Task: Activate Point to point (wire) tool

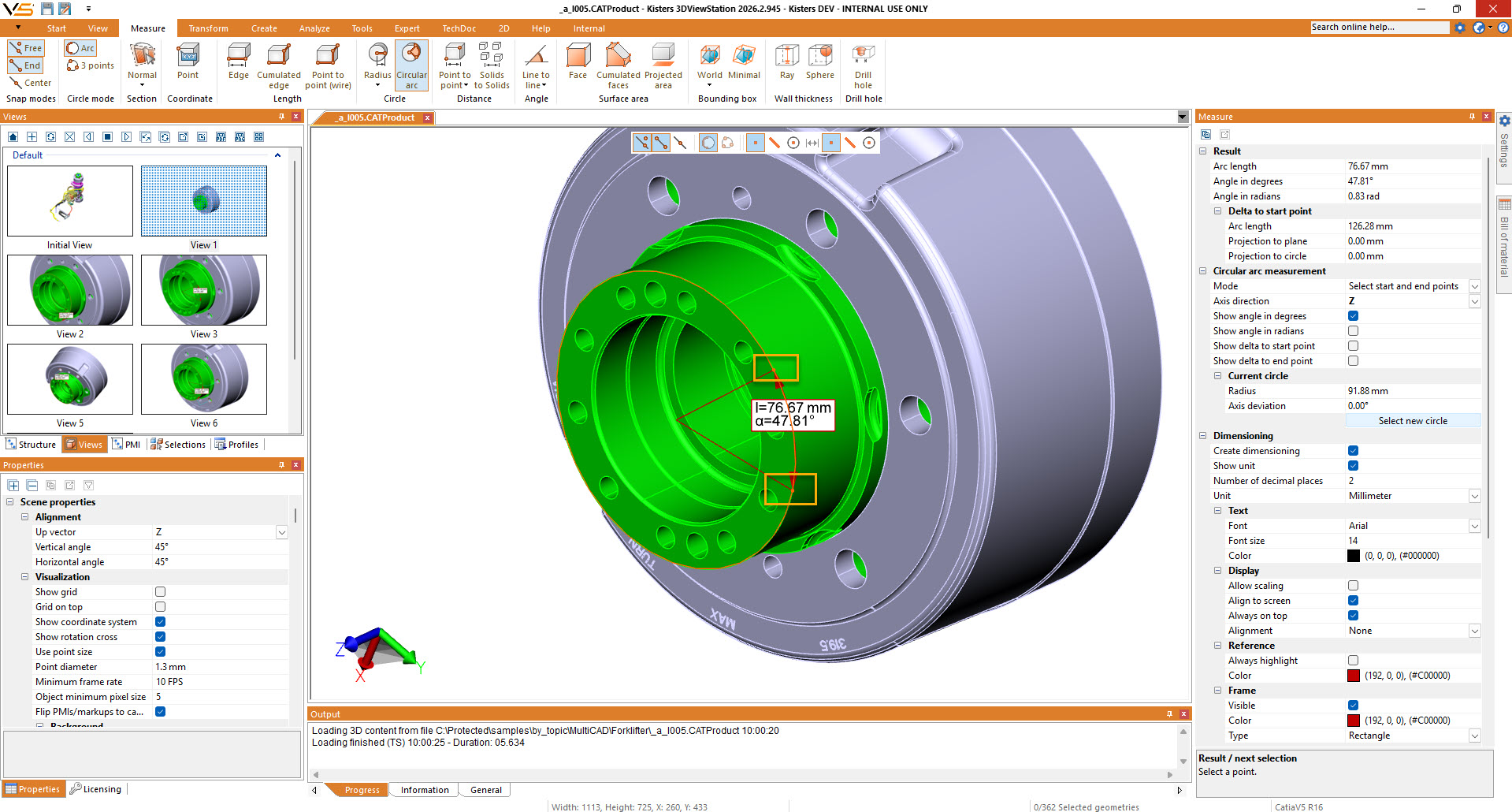Action: point(328,66)
